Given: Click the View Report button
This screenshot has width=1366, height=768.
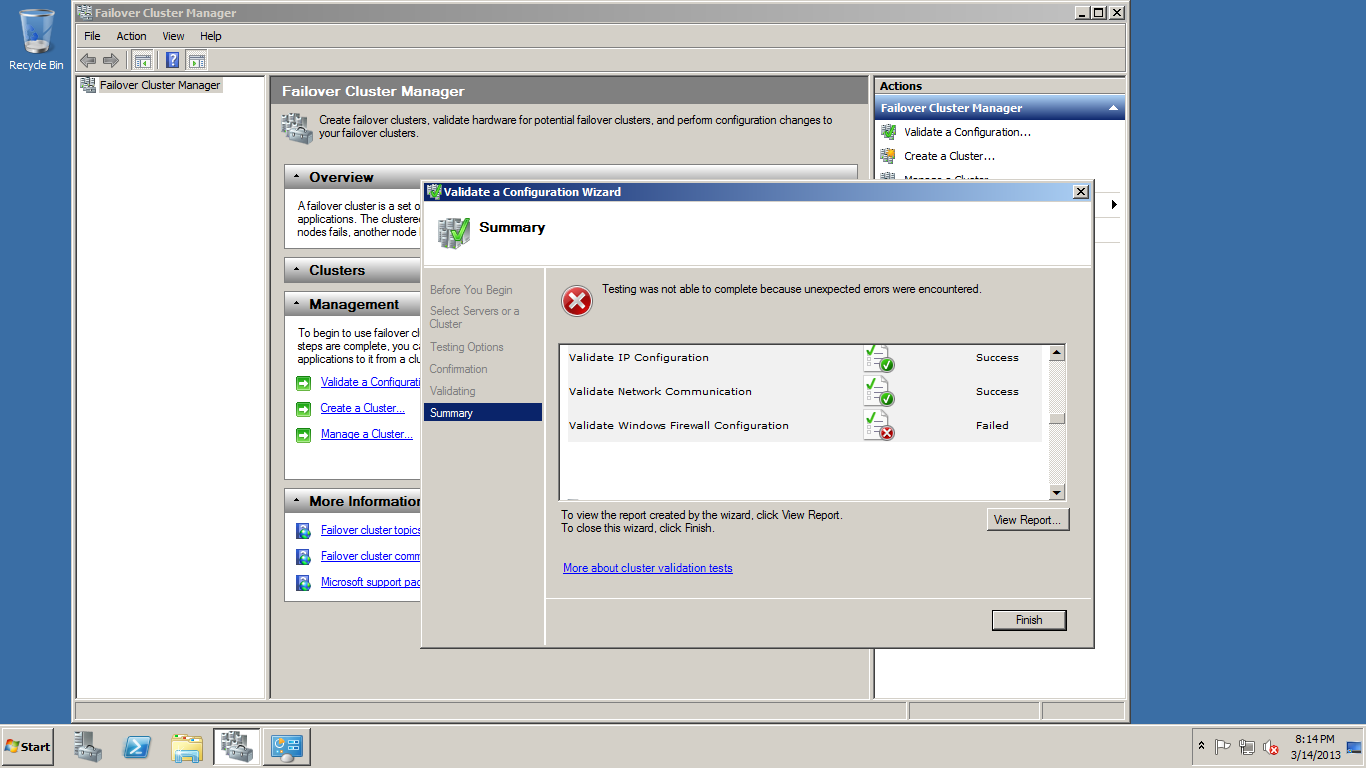Looking at the screenshot, I should 1027,520.
